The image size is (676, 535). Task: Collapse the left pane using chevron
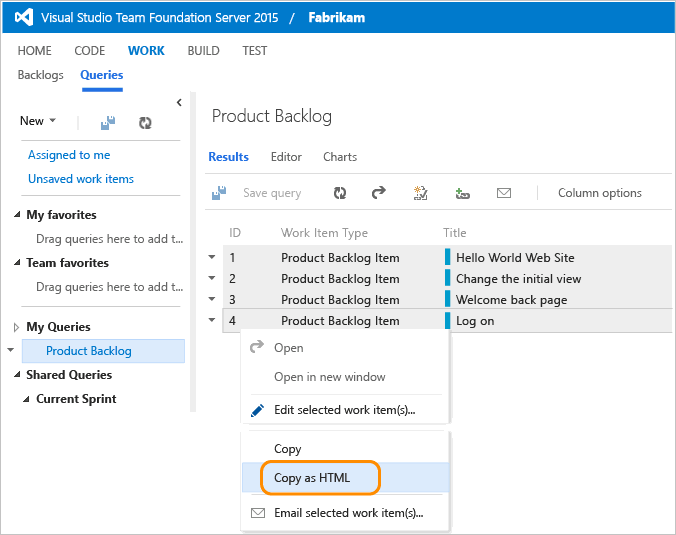179,102
